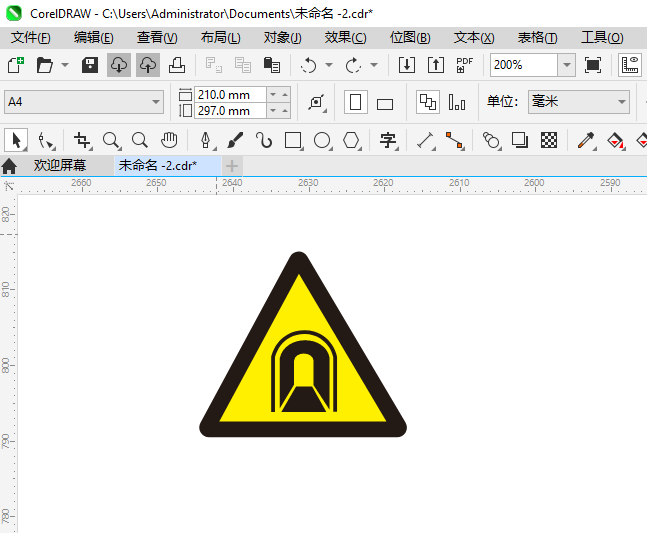Create a new document with the New icon
The image size is (647, 533).
point(16,65)
